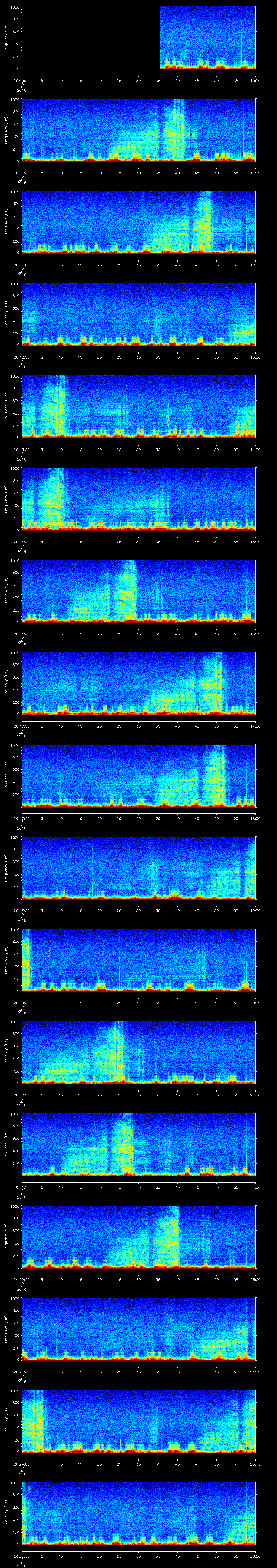Click the 20:09:00 start time label

pos(22,80)
